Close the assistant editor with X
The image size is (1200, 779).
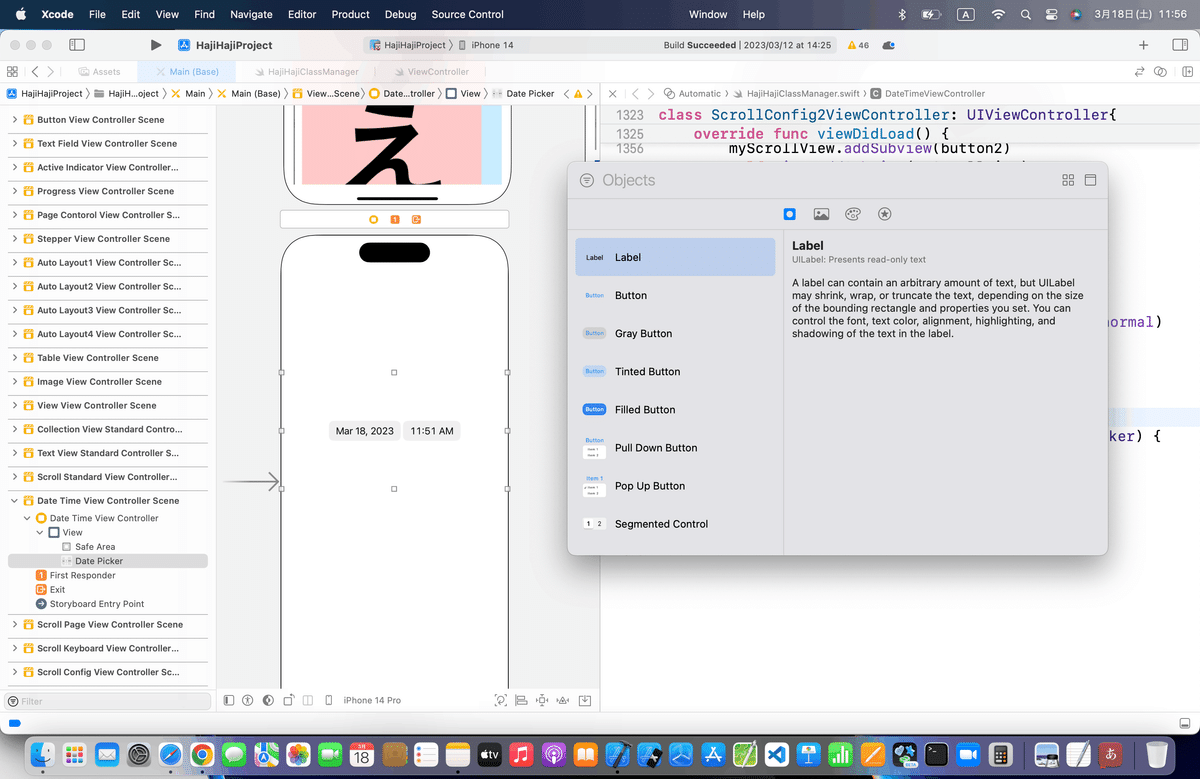click(613, 93)
